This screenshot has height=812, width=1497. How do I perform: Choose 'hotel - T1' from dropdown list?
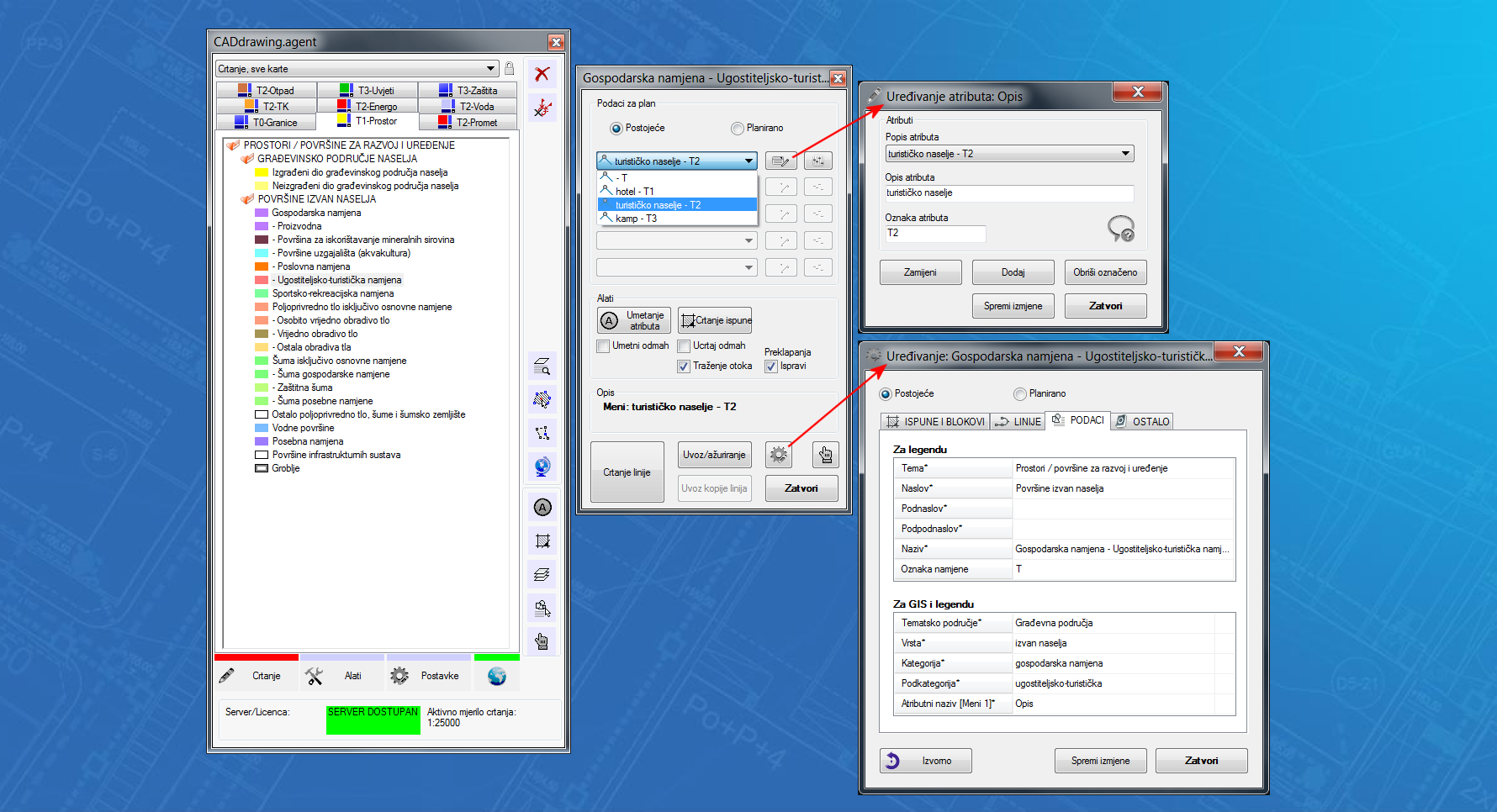point(677,192)
